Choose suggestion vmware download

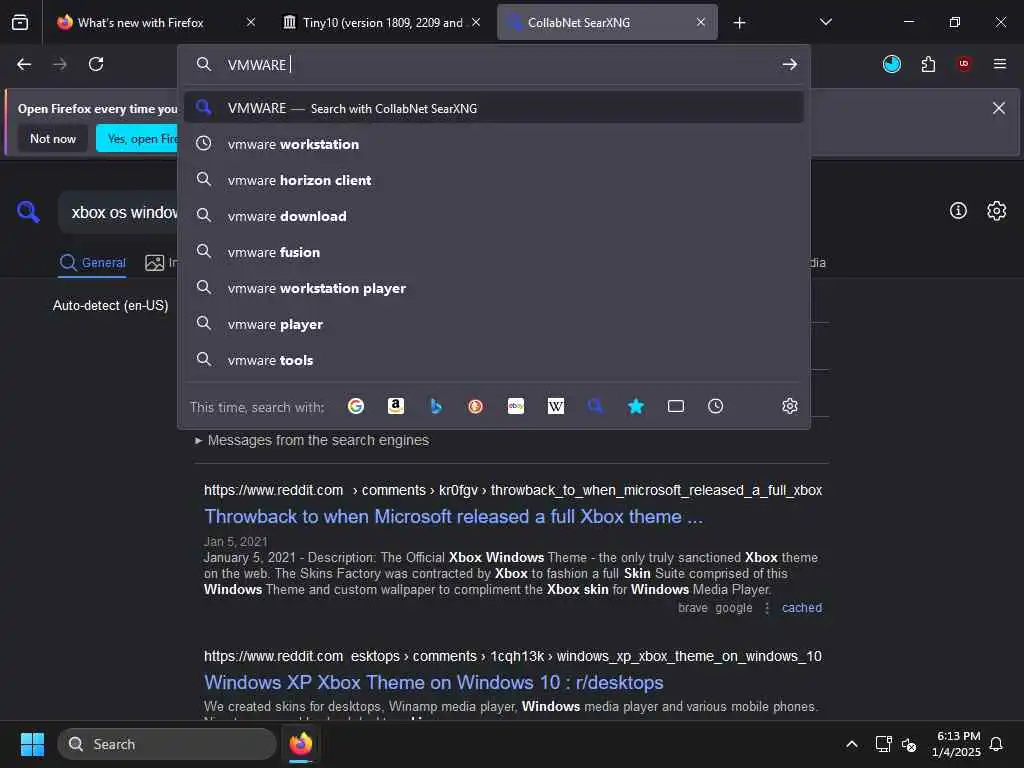coord(494,216)
